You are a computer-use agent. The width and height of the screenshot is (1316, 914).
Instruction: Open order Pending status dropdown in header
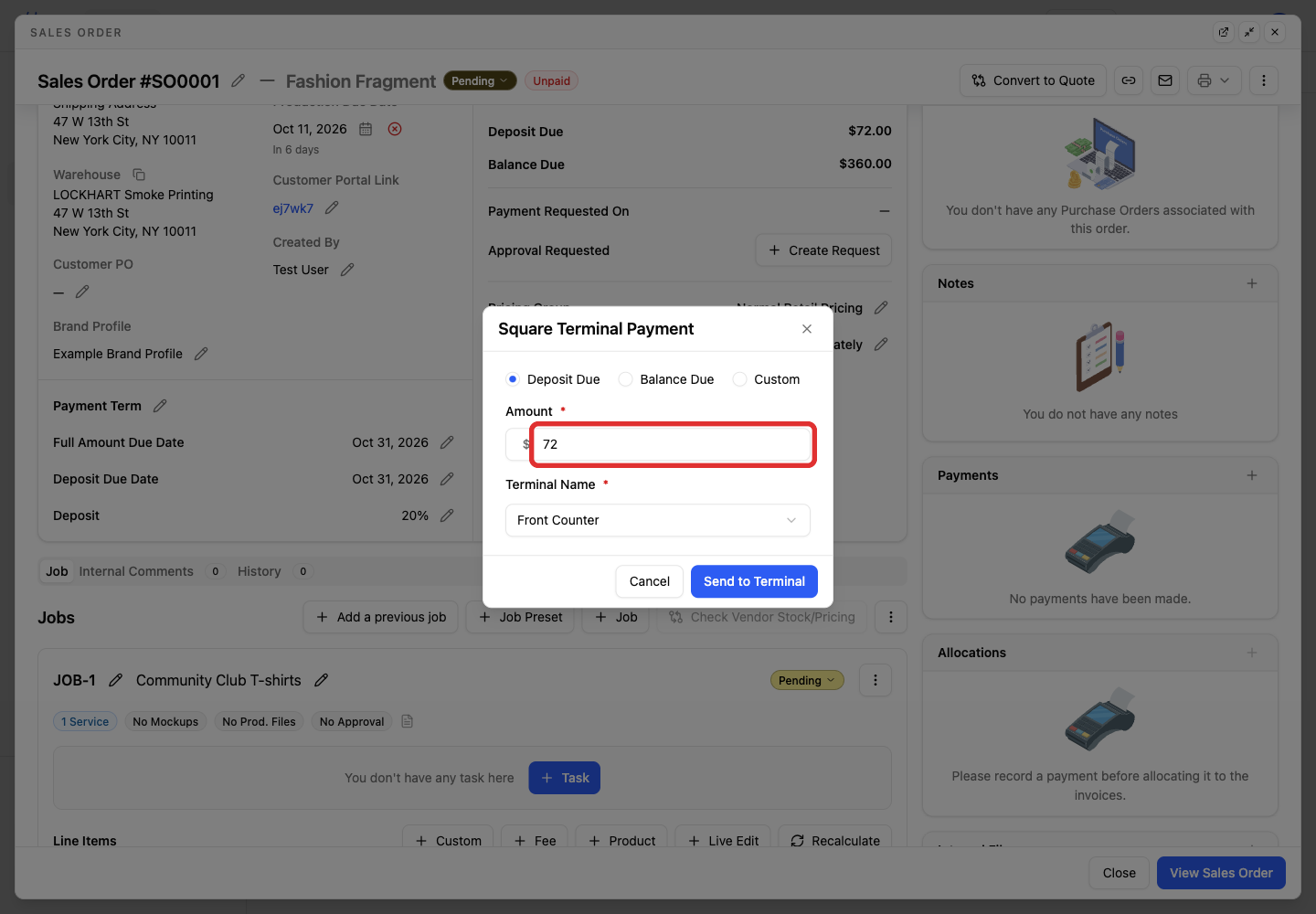click(x=480, y=80)
